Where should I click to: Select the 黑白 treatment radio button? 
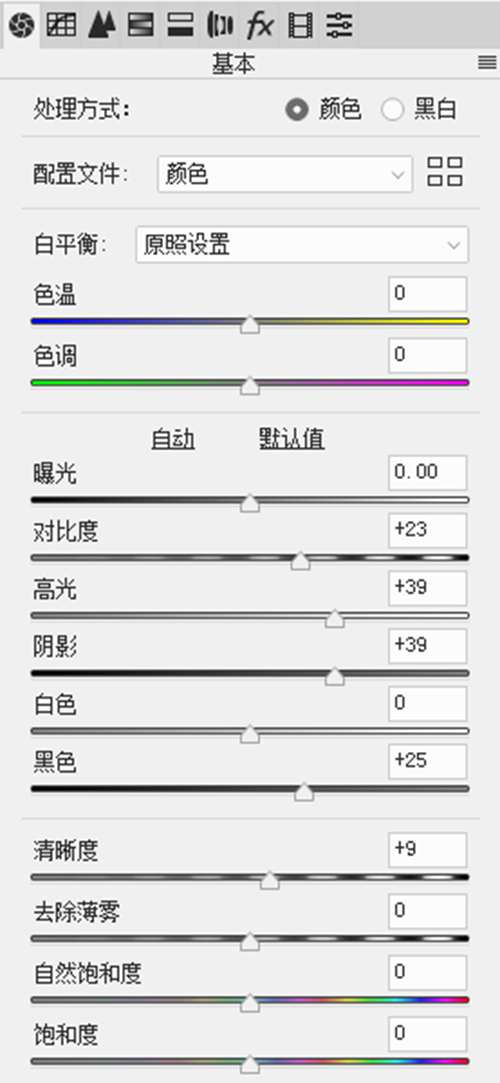coord(392,110)
